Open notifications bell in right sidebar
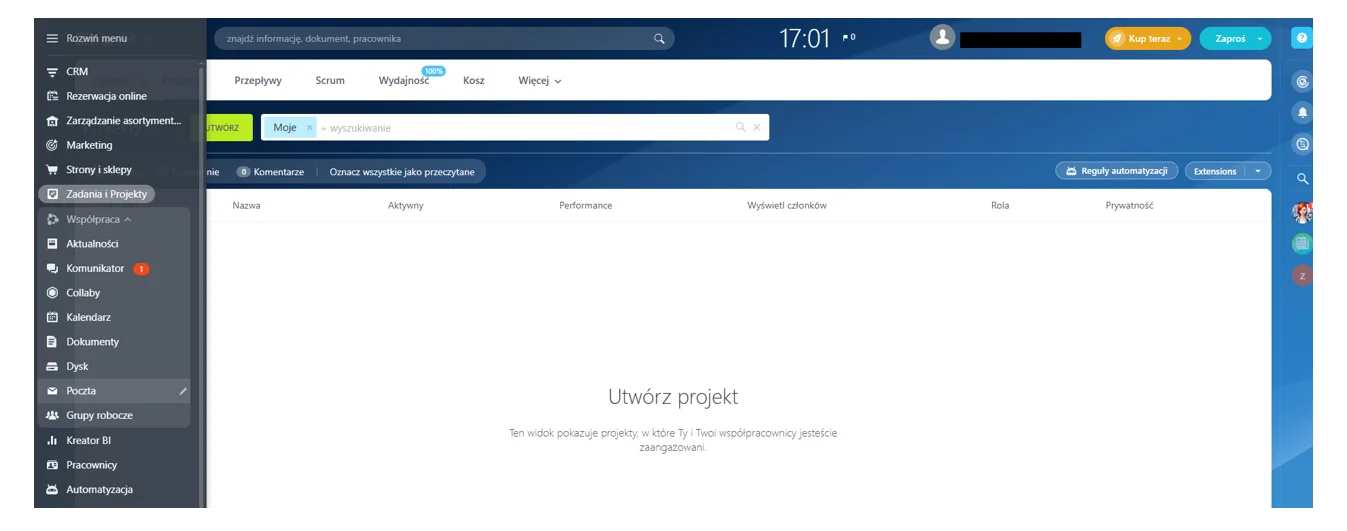Screen dimensions: 1347x531 pyautogui.click(x=1302, y=113)
